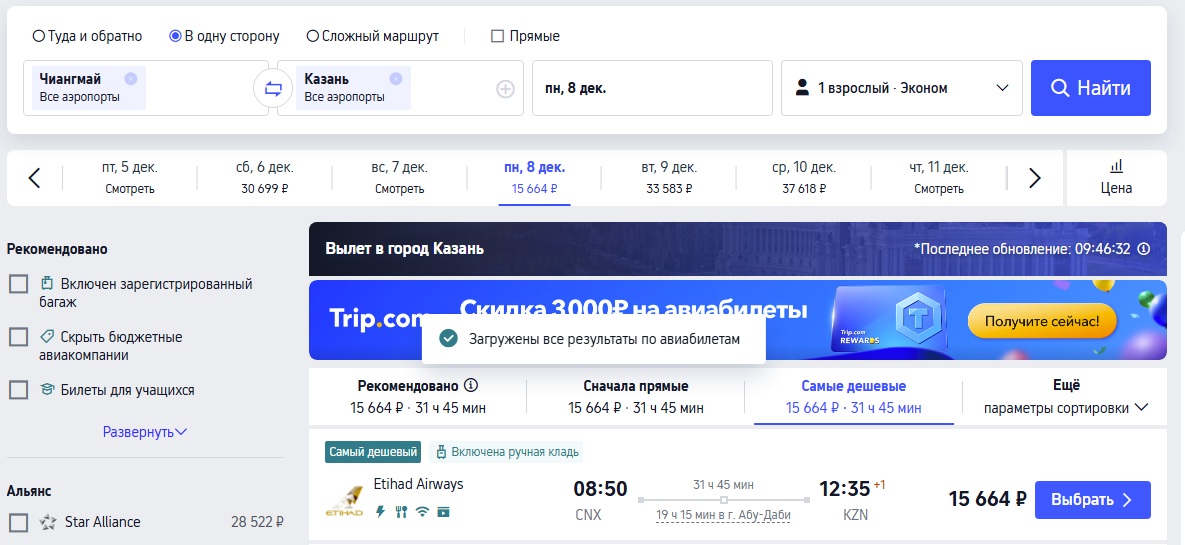Click info icon beside last update time
This screenshot has height=545, width=1185.
point(1144,249)
